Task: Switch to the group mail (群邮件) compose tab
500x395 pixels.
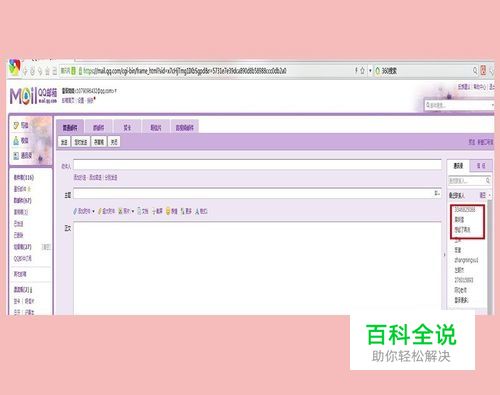Action: tap(98, 127)
